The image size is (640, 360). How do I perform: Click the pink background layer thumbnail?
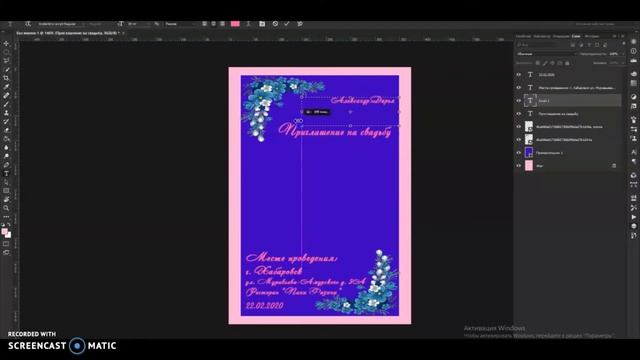click(x=529, y=165)
